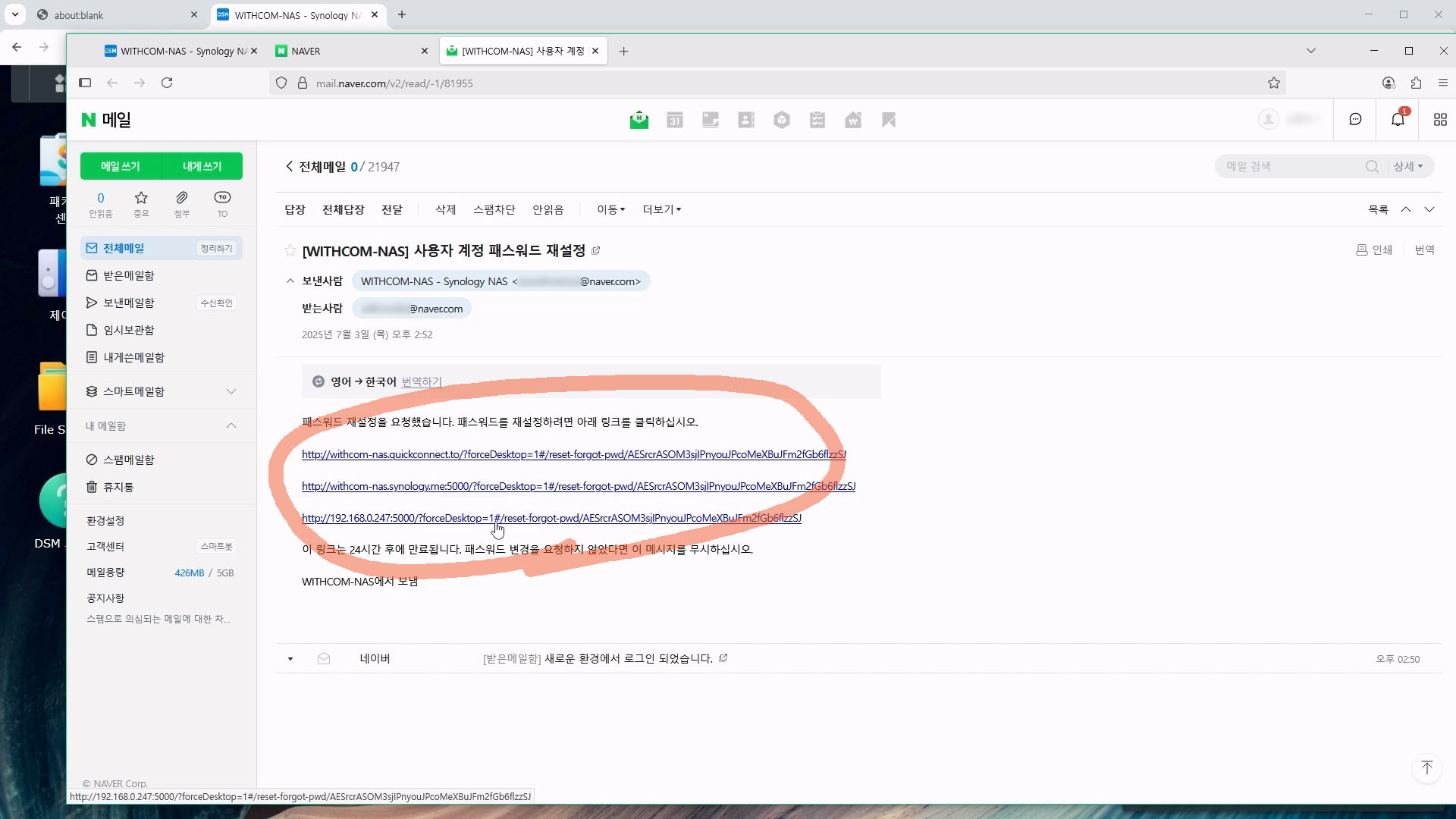Click the attachment paperclip filter icon
1456x819 pixels.
point(182,198)
